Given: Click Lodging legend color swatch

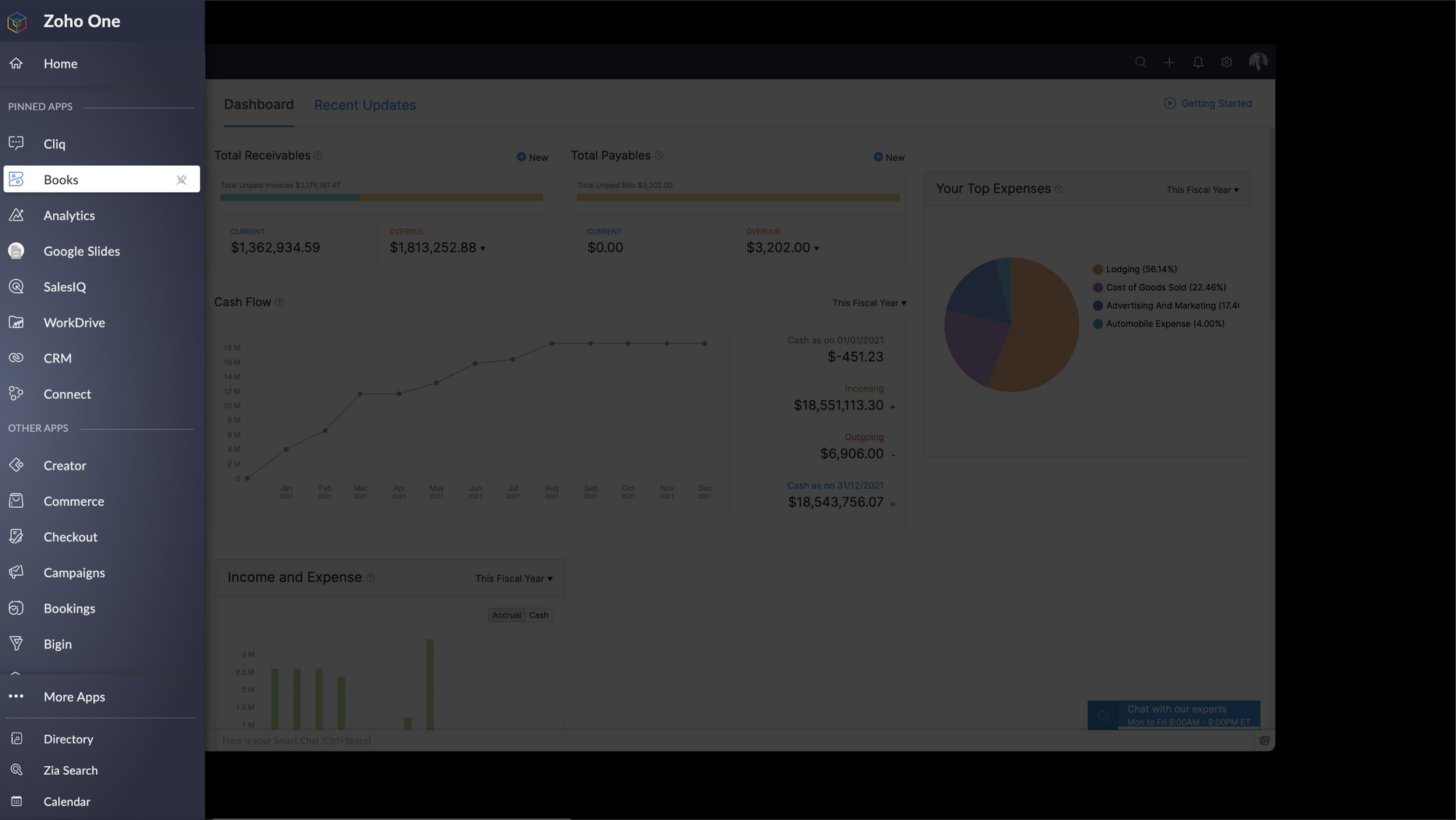Looking at the screenshot, I should (x=1098, y=270).
